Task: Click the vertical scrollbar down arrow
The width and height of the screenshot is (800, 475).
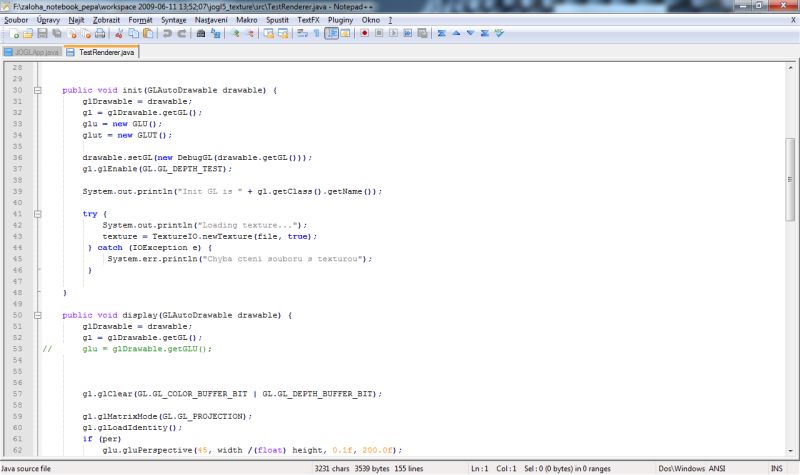Action: pyautogui.click(x=790, y=451)
